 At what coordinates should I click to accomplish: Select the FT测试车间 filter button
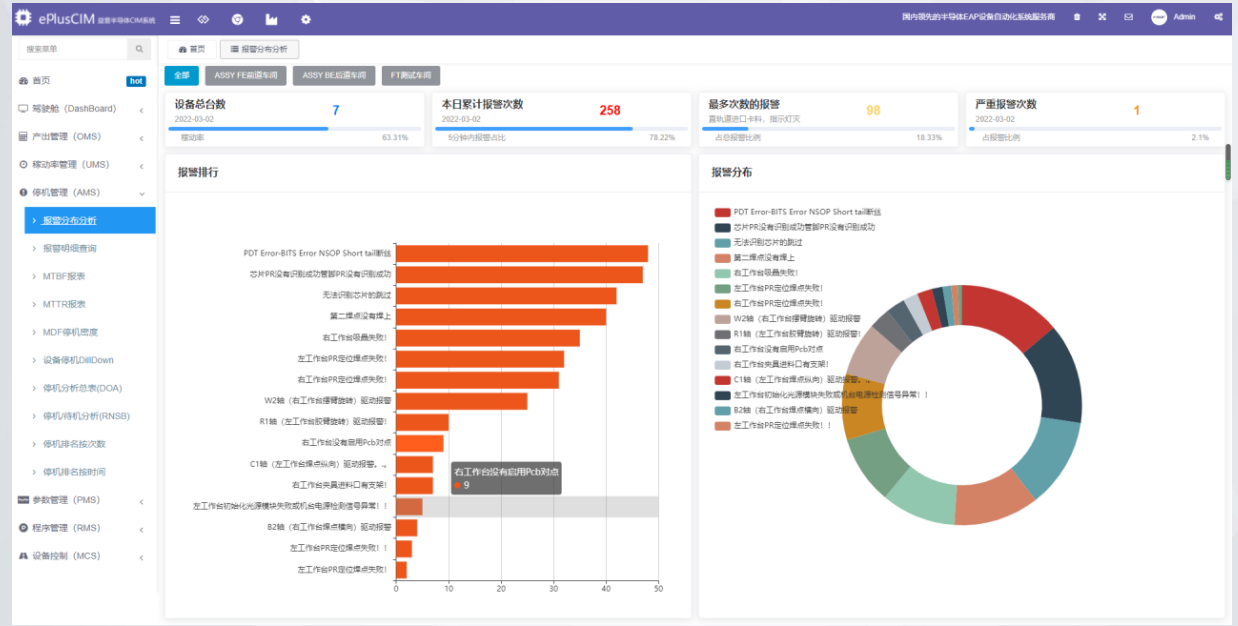pyautogui.click(x=410, y=75)
